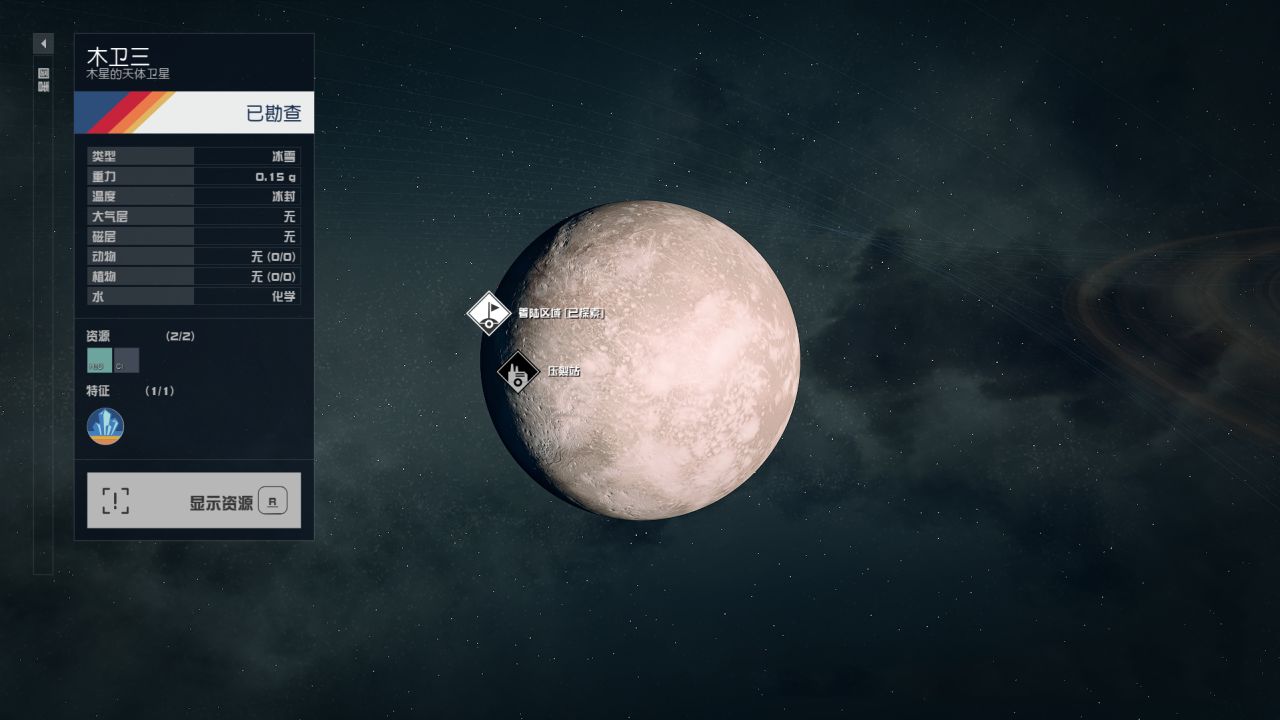Click the 化学 water value
The image size is (1280, 720).
(283, 296)
